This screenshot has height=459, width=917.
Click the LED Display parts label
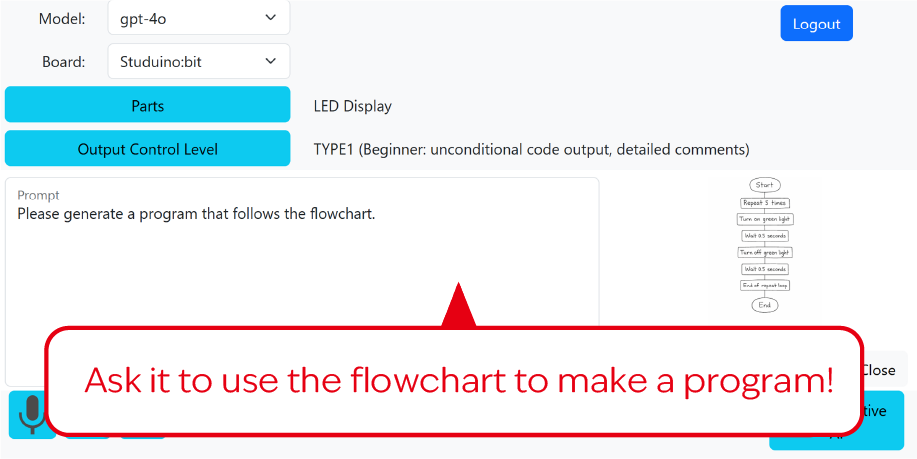(x=353, y=106)
